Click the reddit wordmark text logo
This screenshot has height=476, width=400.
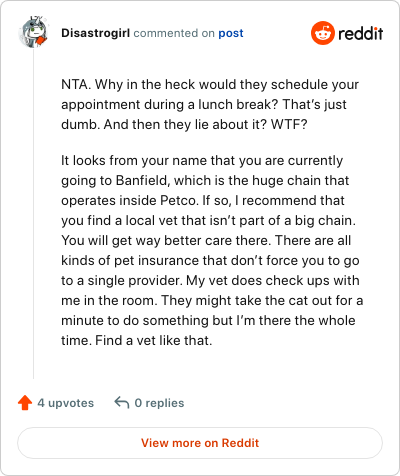360,33
